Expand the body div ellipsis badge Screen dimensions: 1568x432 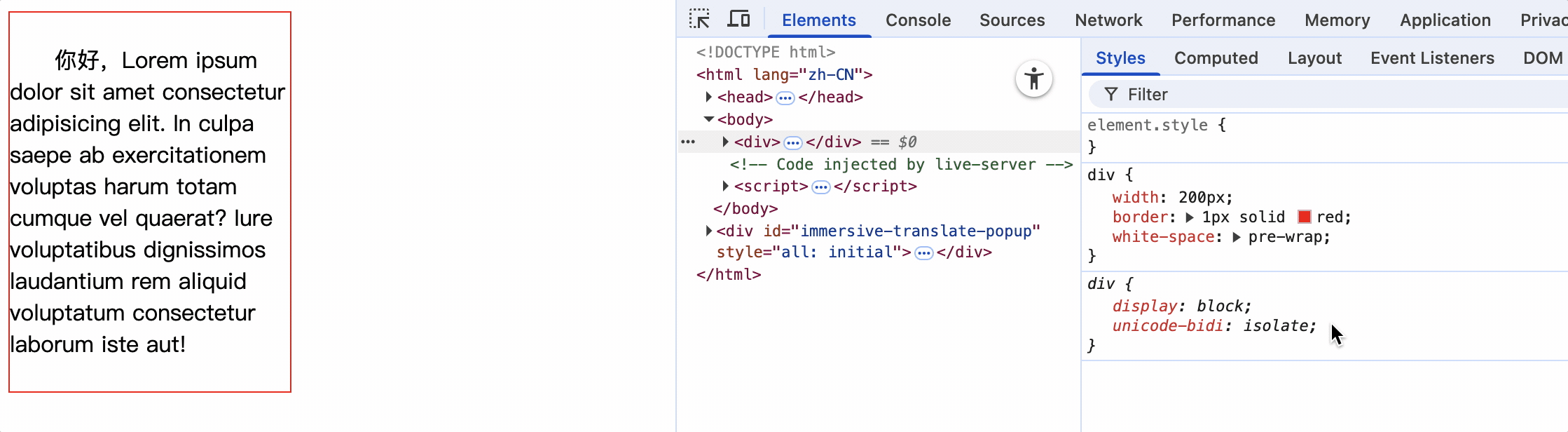(793, 142)
